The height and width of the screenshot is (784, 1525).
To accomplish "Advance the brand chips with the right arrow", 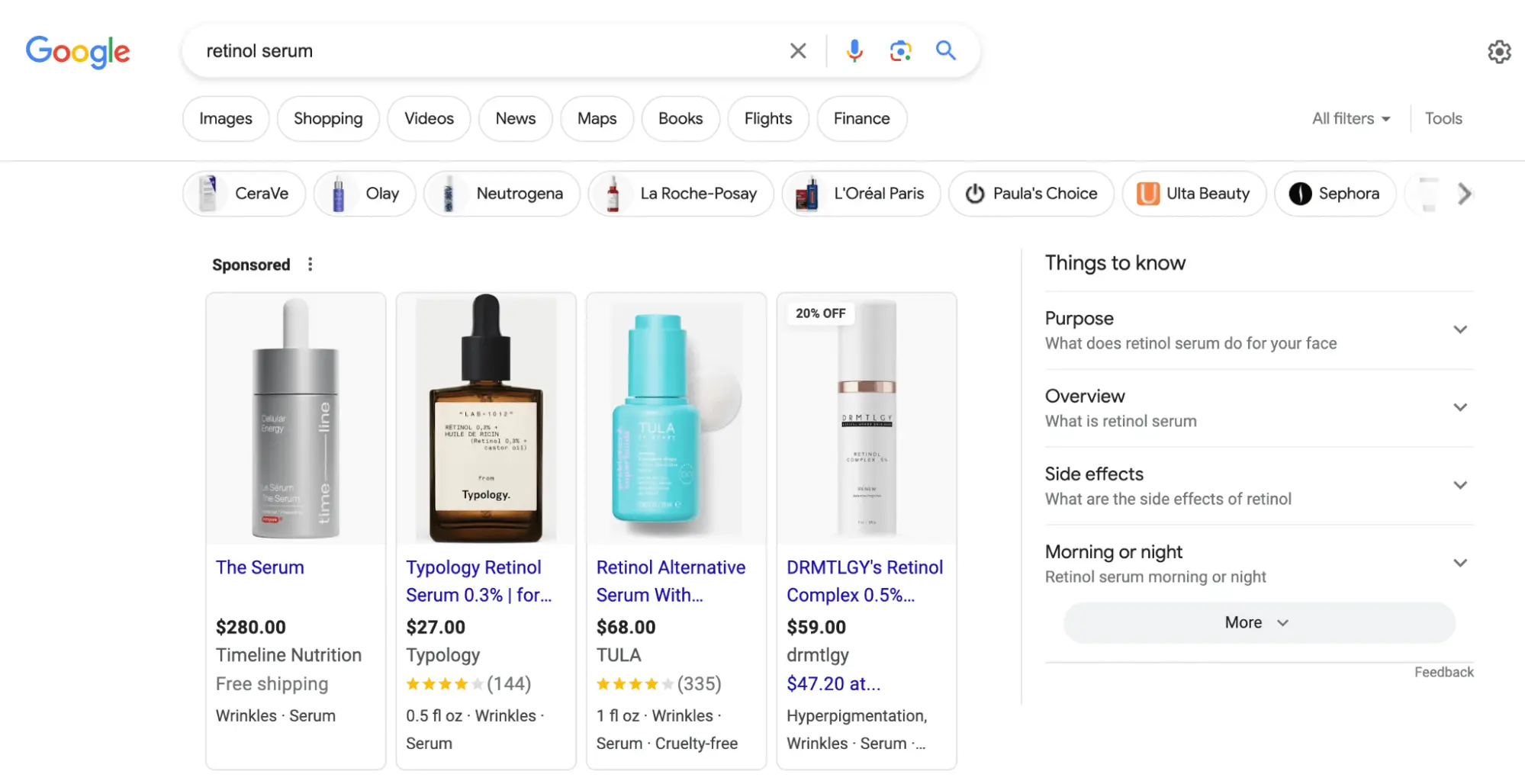I will pyautogui.click(x=1464, y=194).
